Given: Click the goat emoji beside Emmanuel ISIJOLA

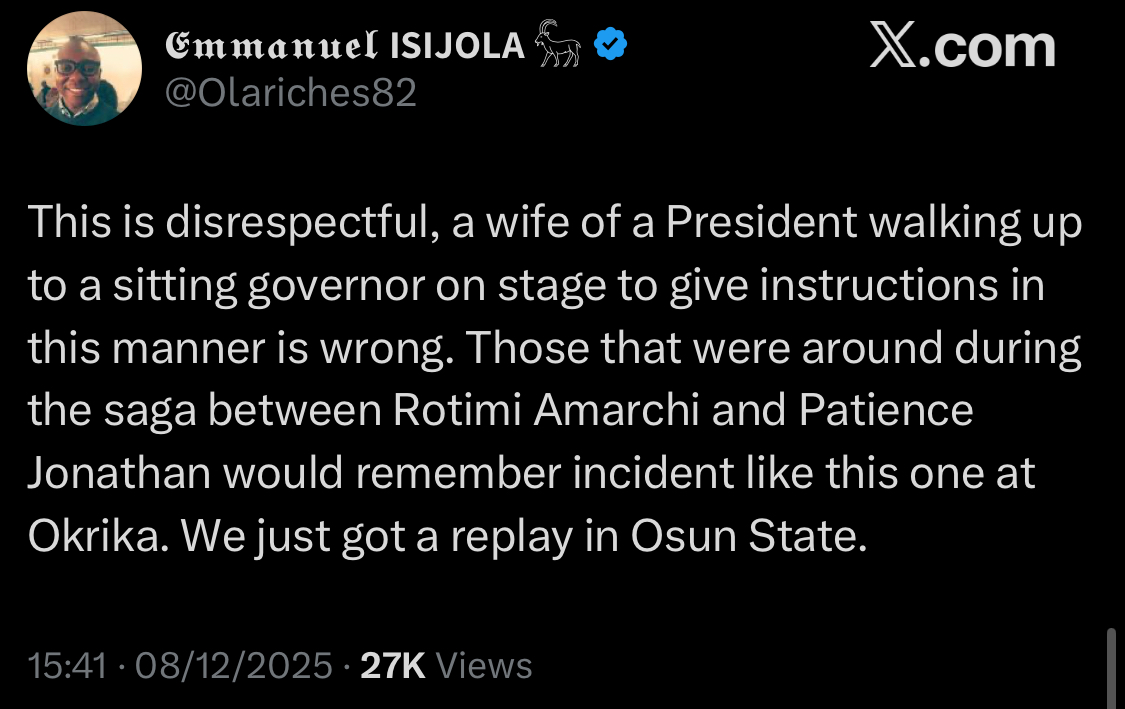Looking at the screenshot, I should [x=558, y=43].
